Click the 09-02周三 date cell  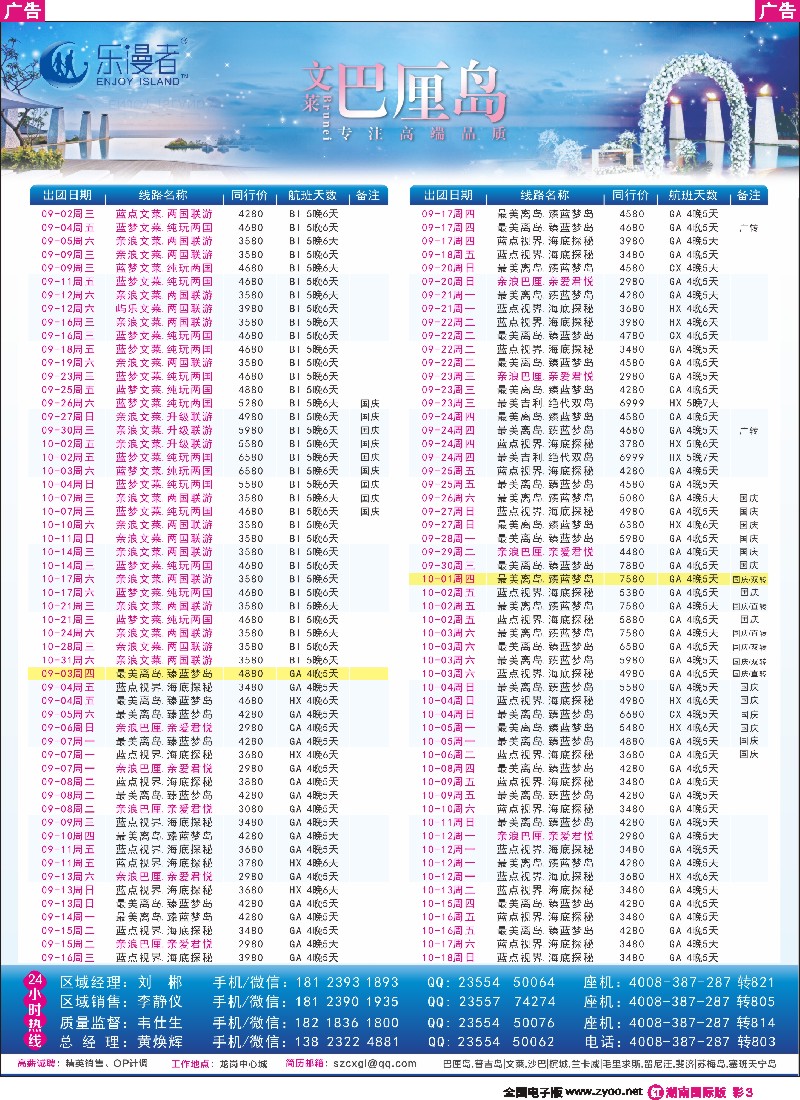tap(67, 213)
